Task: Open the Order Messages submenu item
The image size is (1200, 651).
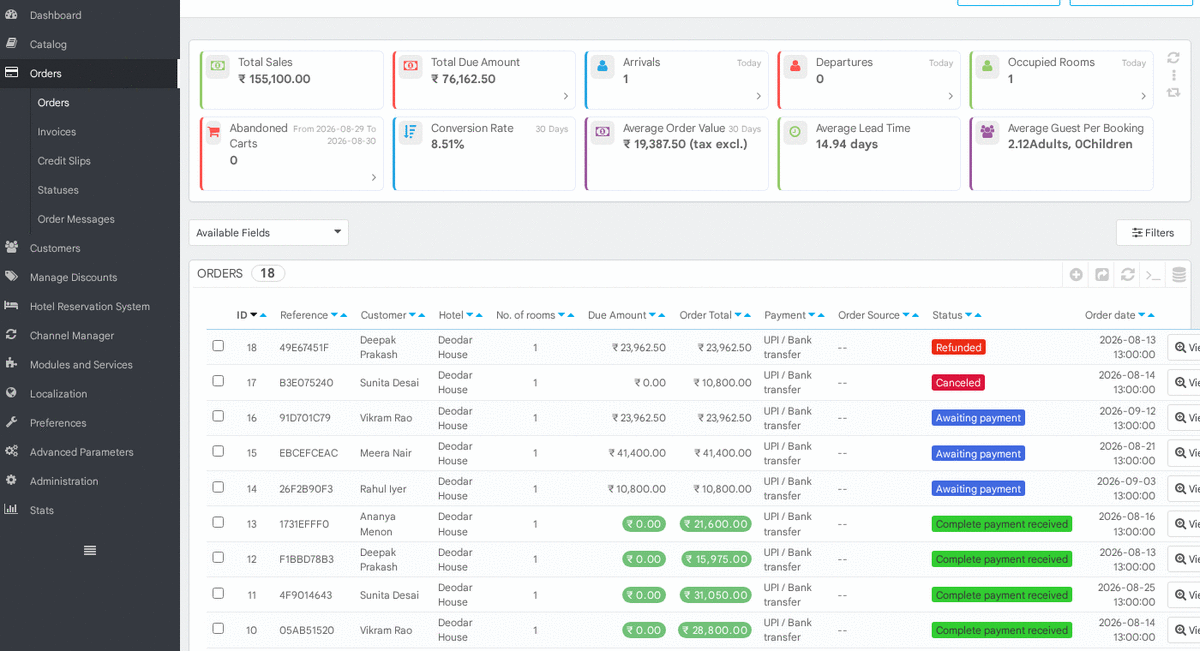Action: [76, 219]
